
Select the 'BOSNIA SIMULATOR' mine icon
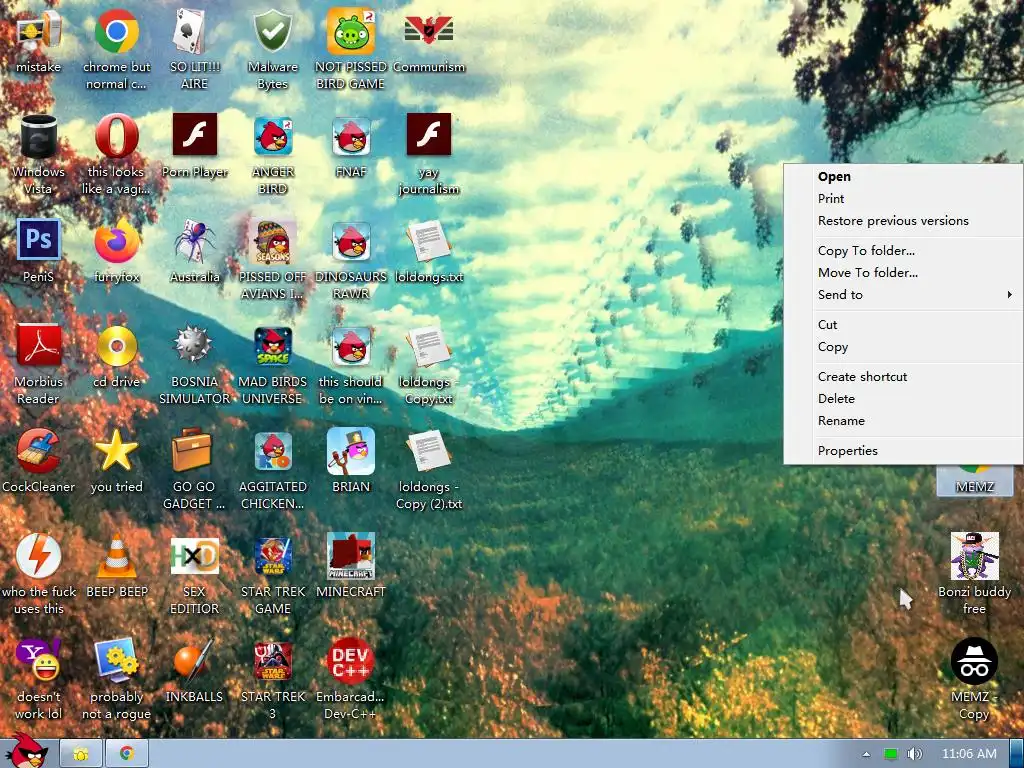pos(194,364)
